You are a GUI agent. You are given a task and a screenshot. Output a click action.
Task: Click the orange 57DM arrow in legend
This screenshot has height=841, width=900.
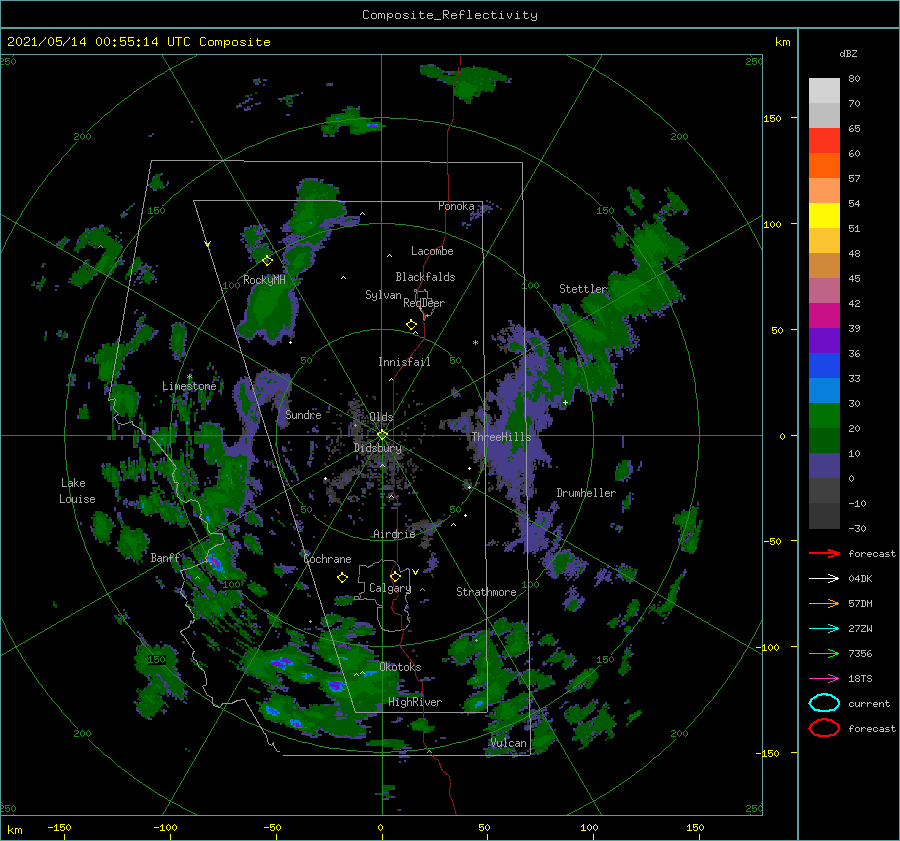pos(824,603)
